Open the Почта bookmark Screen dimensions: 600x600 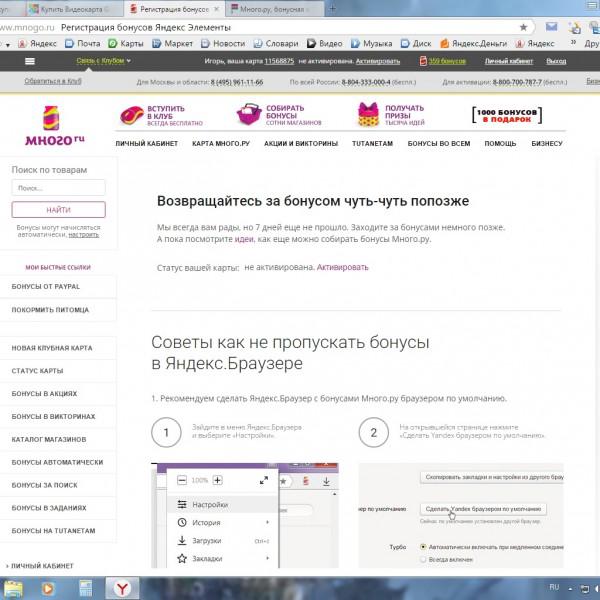82,44
